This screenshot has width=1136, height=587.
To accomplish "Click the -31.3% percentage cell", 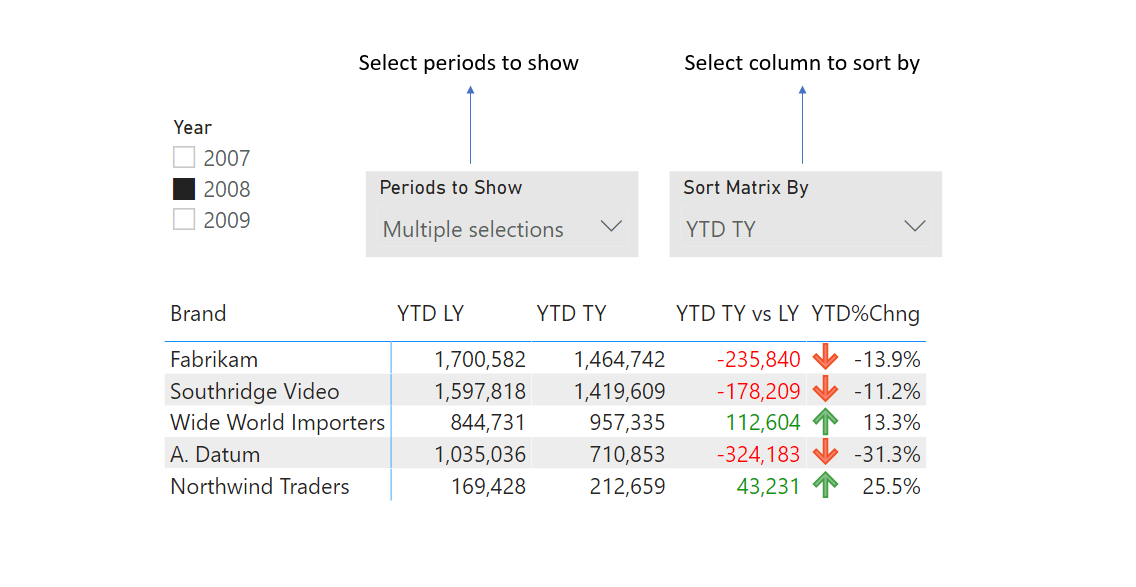I will point(887,454).
